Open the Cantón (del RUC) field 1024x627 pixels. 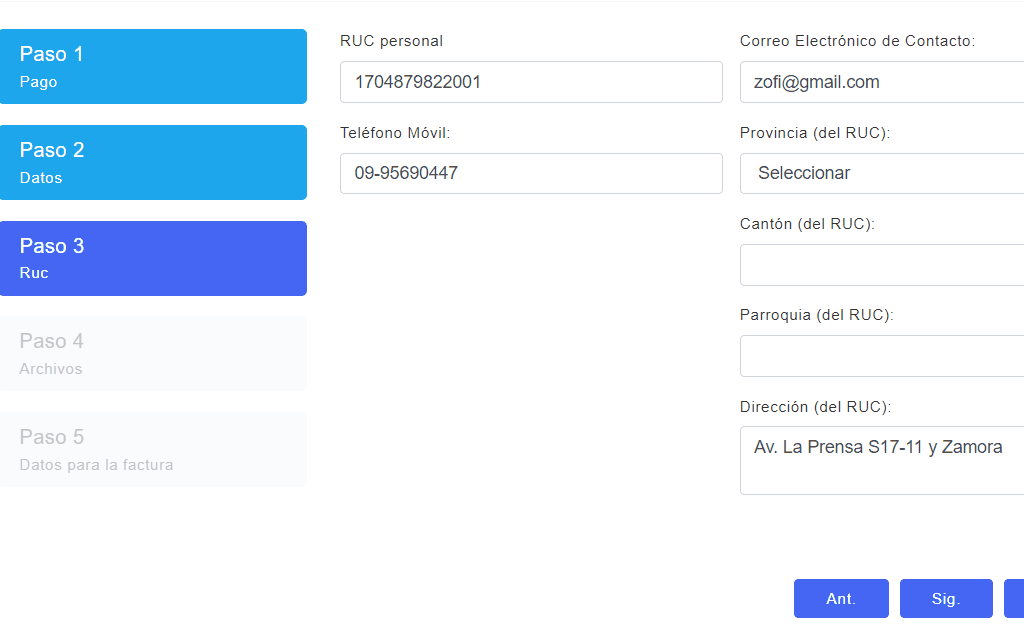882,265
